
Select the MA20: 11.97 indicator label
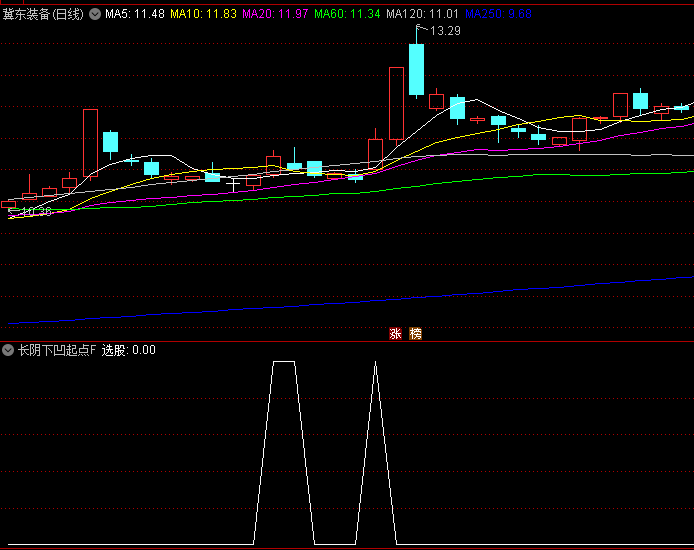275,15
